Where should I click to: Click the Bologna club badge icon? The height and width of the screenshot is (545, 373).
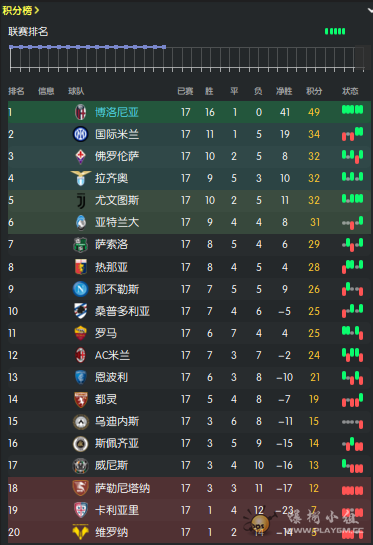pyautogui.click(x=80, y=112)
